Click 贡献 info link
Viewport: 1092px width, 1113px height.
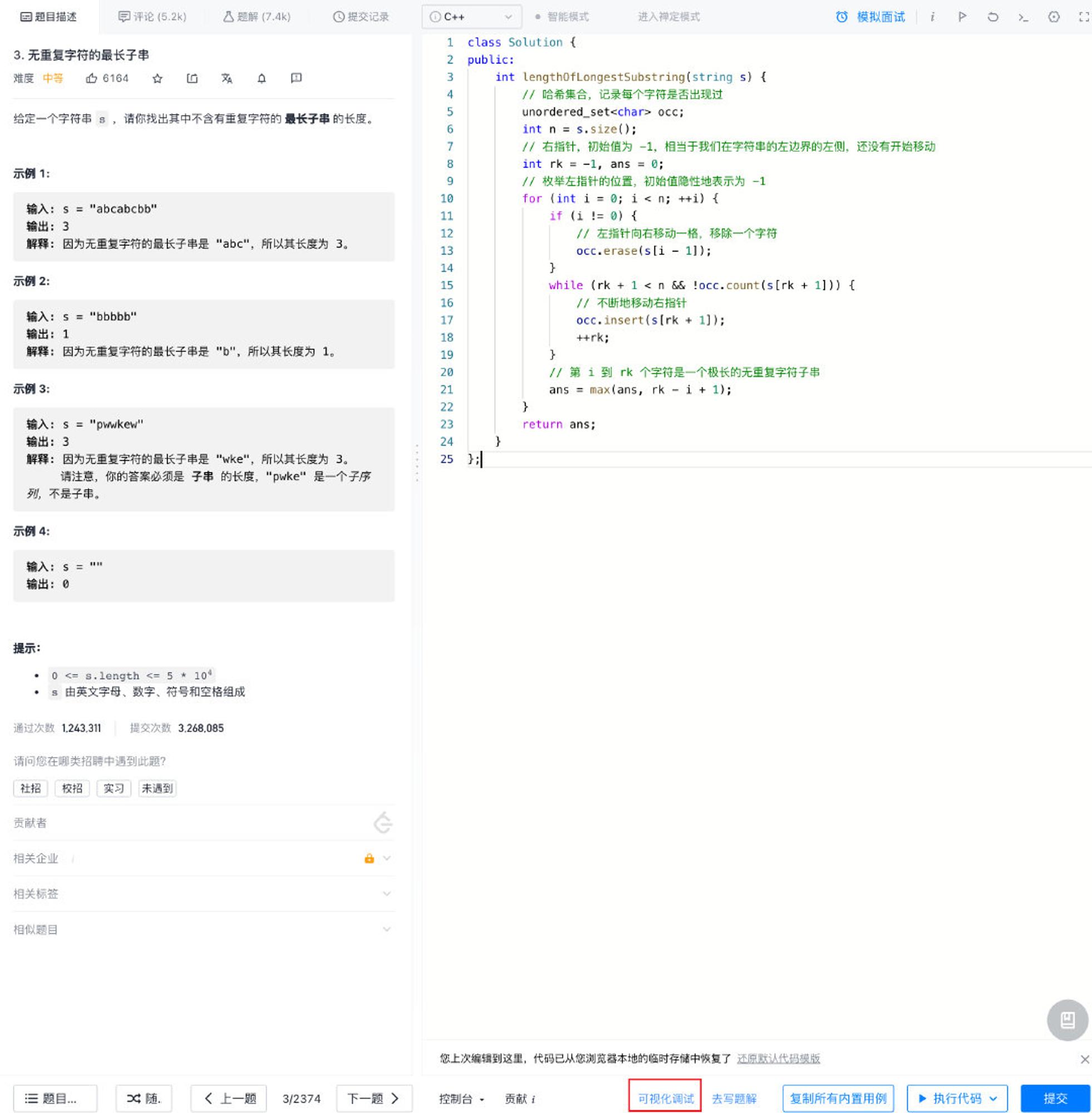pyautogui.click(x=520, y=1099)
